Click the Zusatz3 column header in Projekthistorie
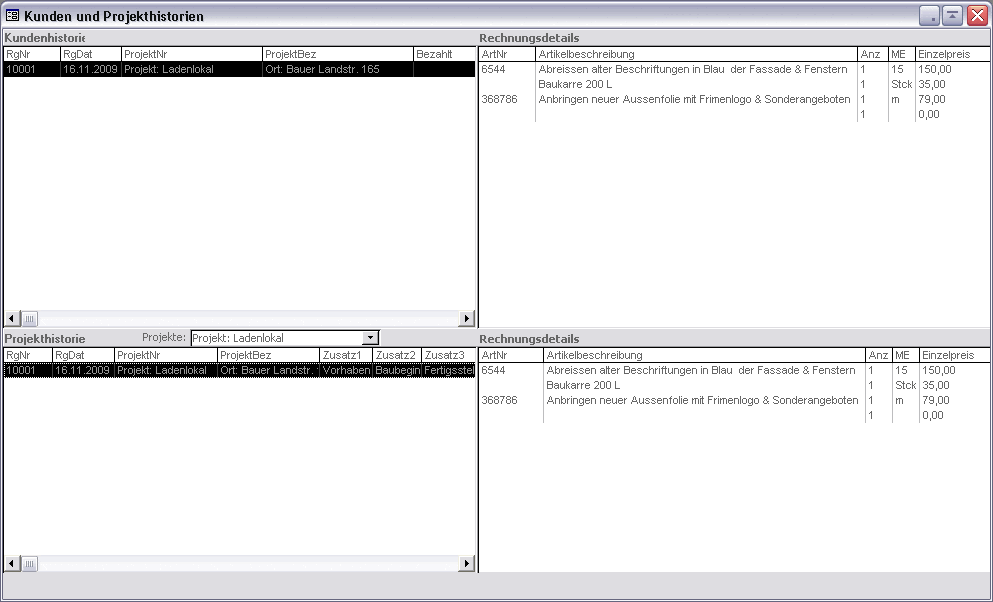This screenshot has width=993, height=602. point(446,355)
